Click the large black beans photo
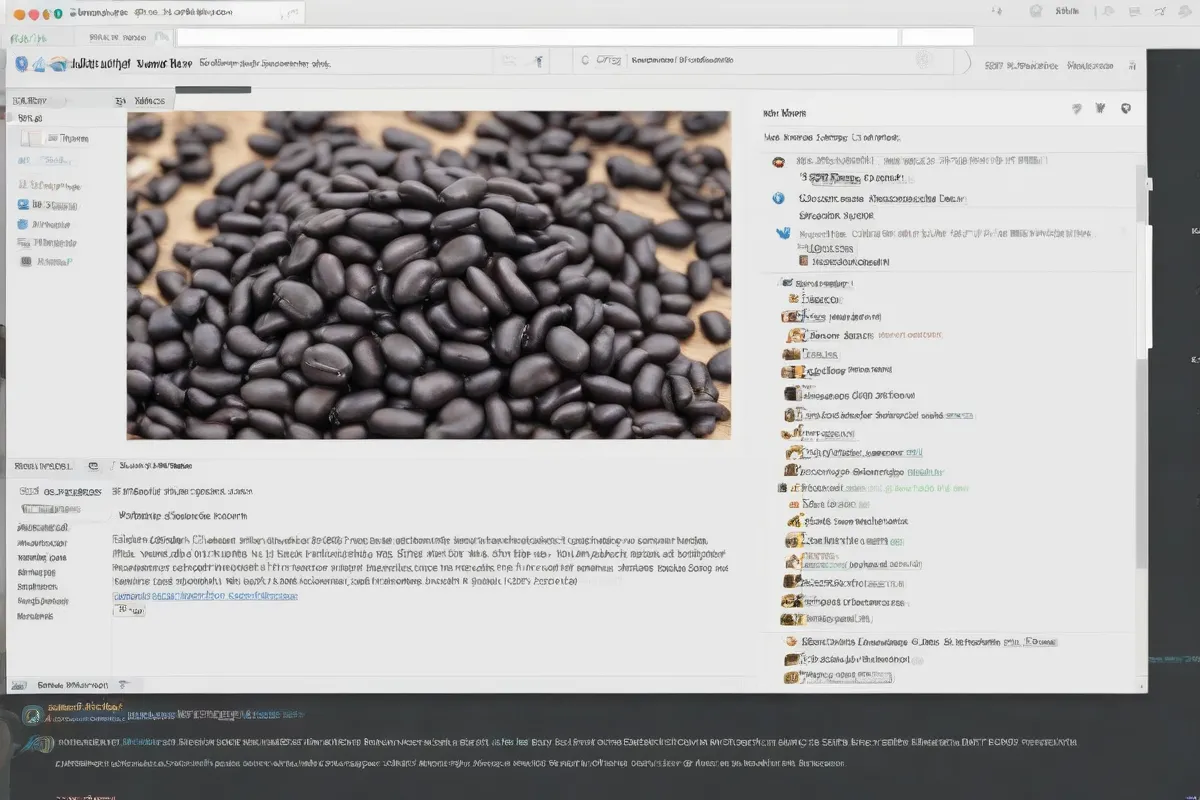The width and height of the screenshot is (1200, 800). [x=428, y=275]
